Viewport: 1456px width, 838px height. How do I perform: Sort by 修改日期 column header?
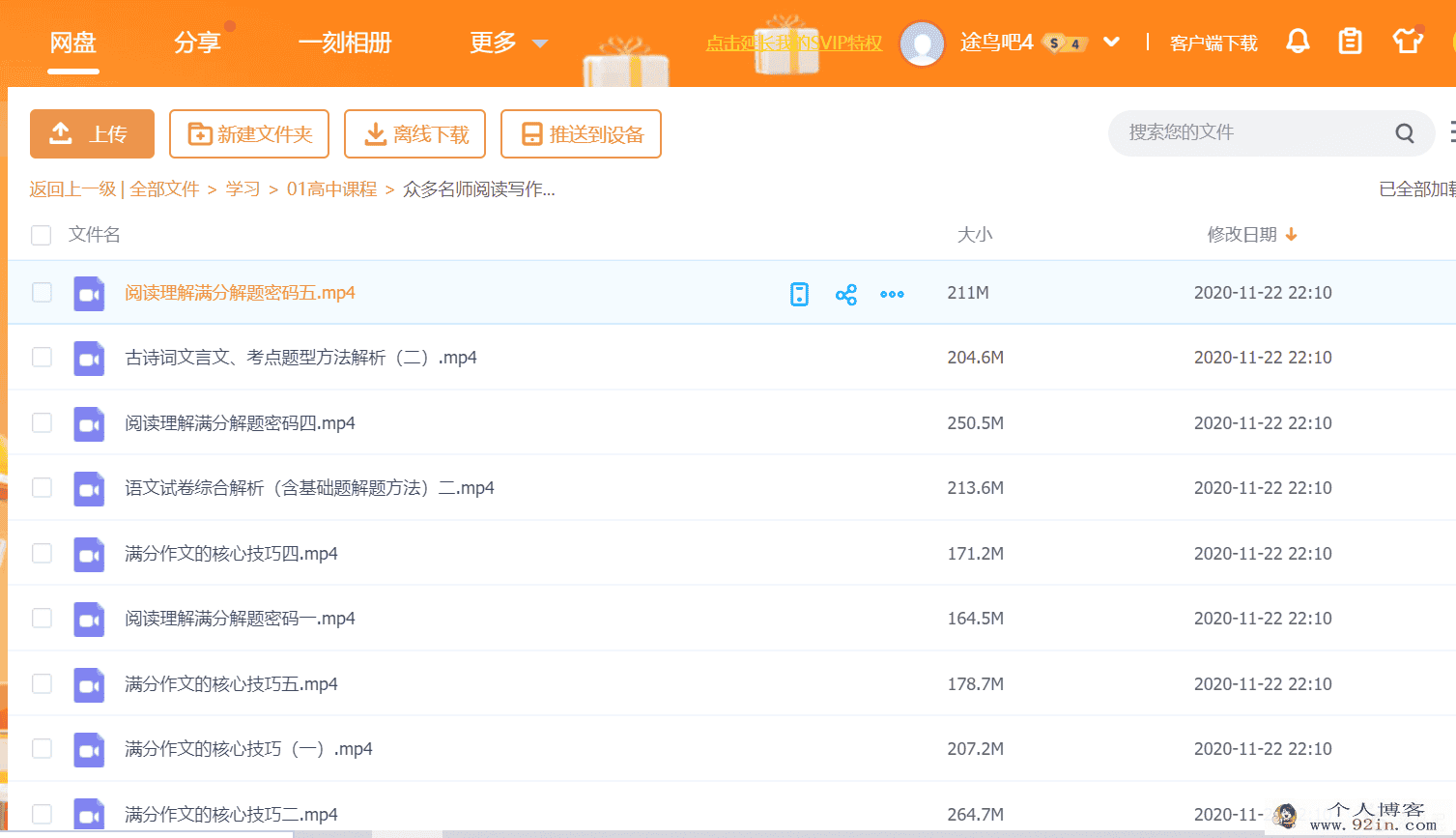coord(1252,235)
